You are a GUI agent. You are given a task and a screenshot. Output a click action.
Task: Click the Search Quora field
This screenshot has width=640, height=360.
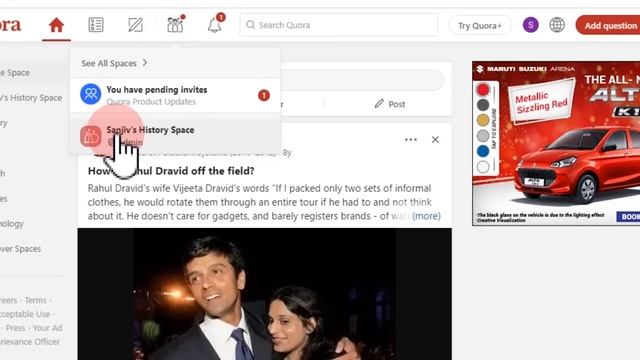point(339,25)
